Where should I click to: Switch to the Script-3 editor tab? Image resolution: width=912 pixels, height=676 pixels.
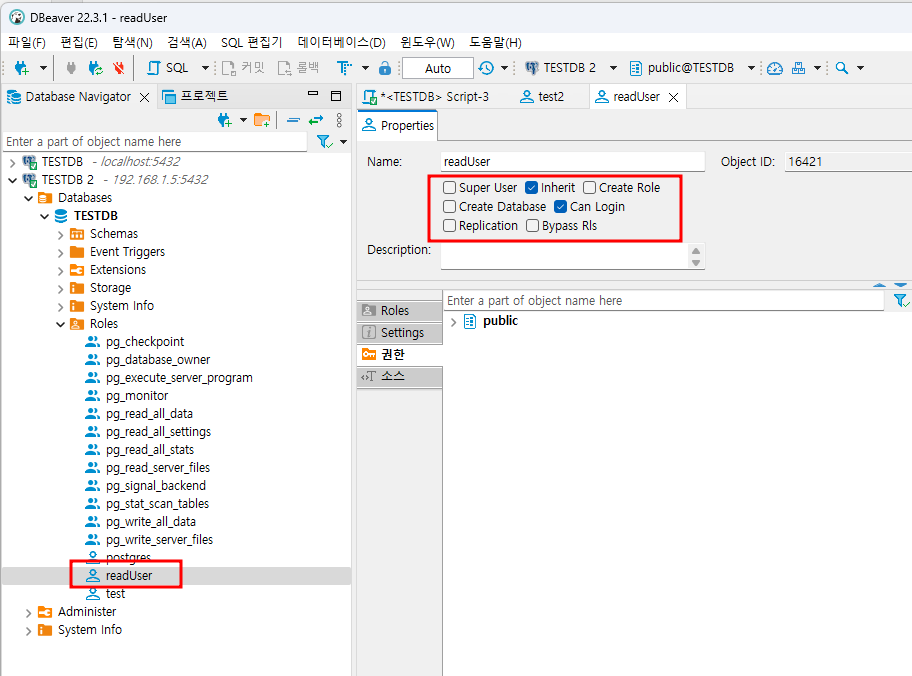(x=426, y=97)
